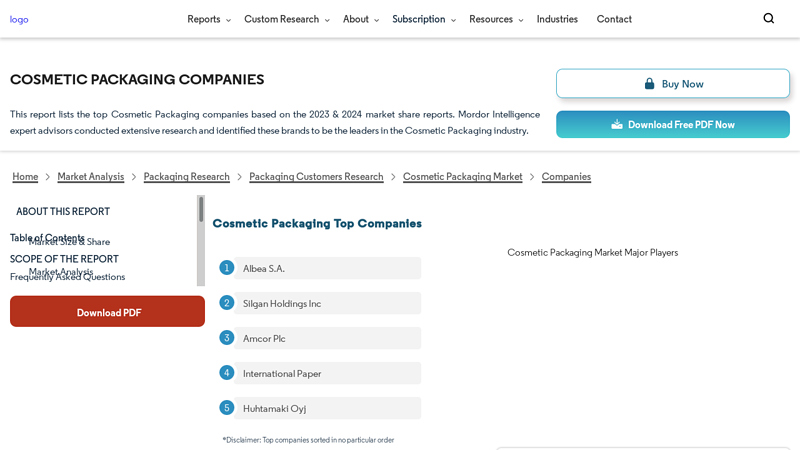This screenshot has height=450, width=800.
Task: Open Market Analysis in the breadcrumb
Action: coord(91,177)
